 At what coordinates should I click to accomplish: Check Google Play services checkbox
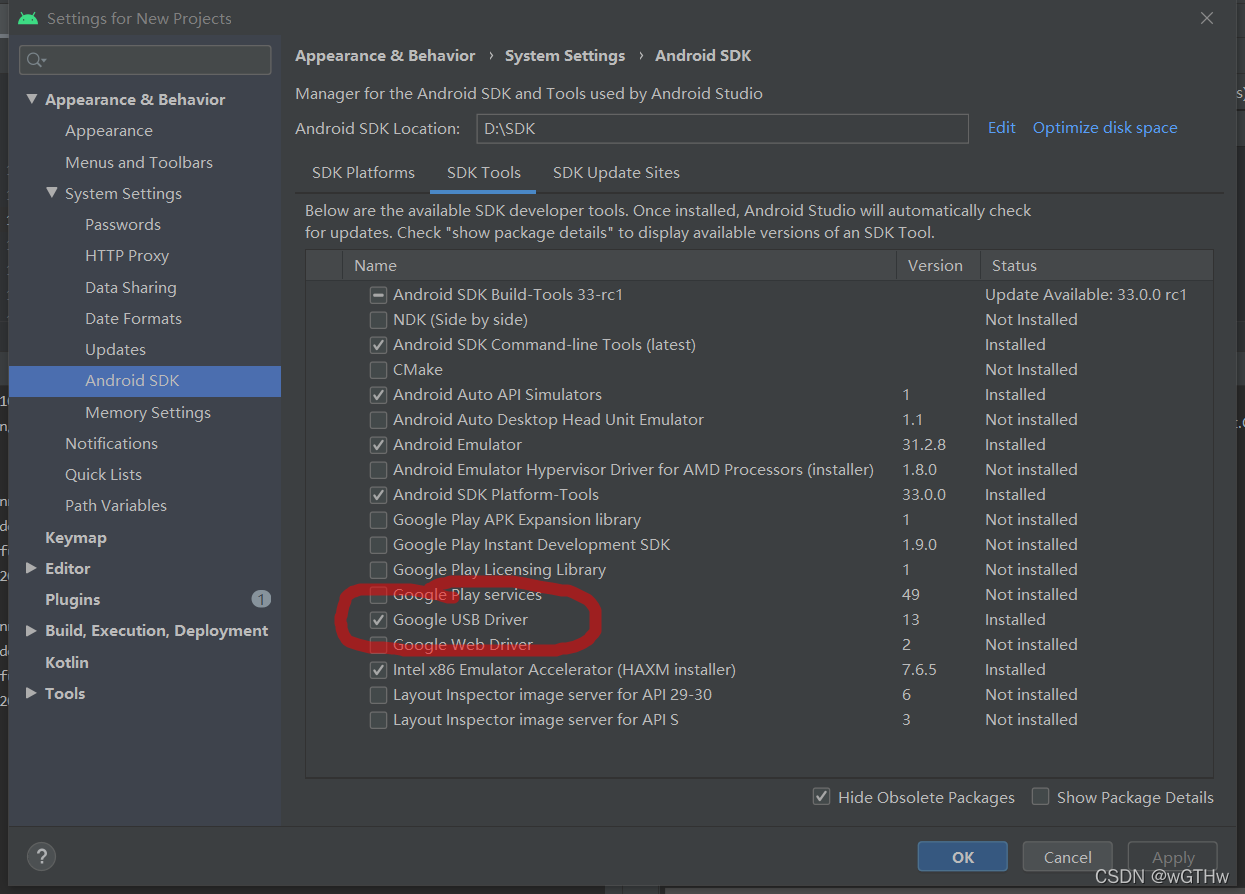[378, 595]
